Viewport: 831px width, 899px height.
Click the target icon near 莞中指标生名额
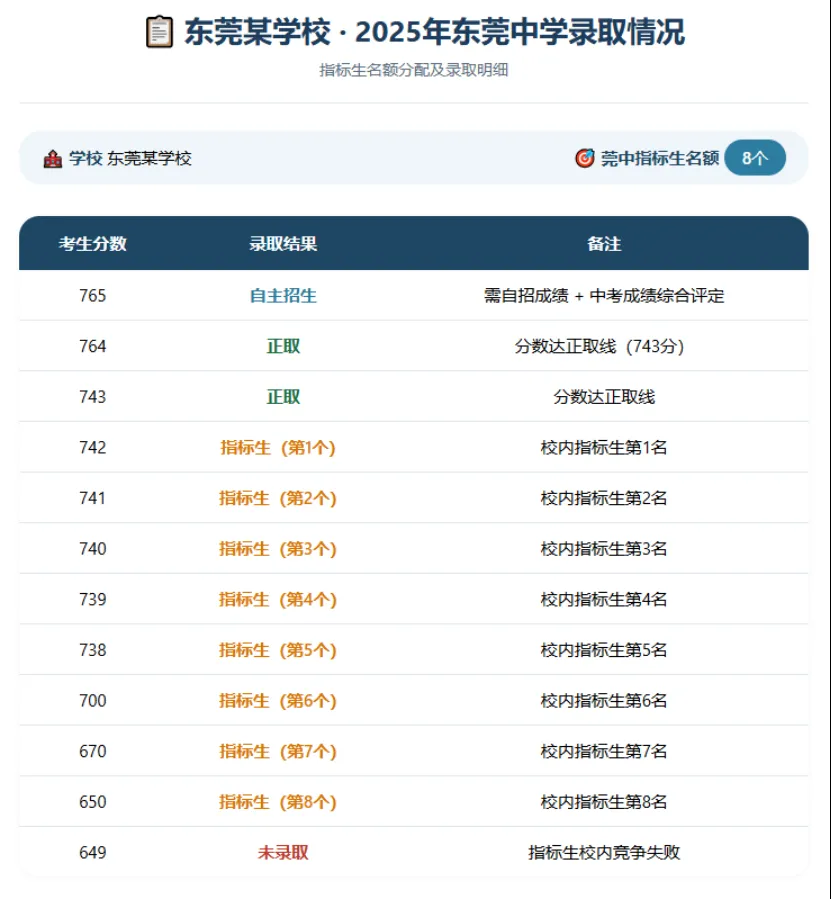coord(584,158)
